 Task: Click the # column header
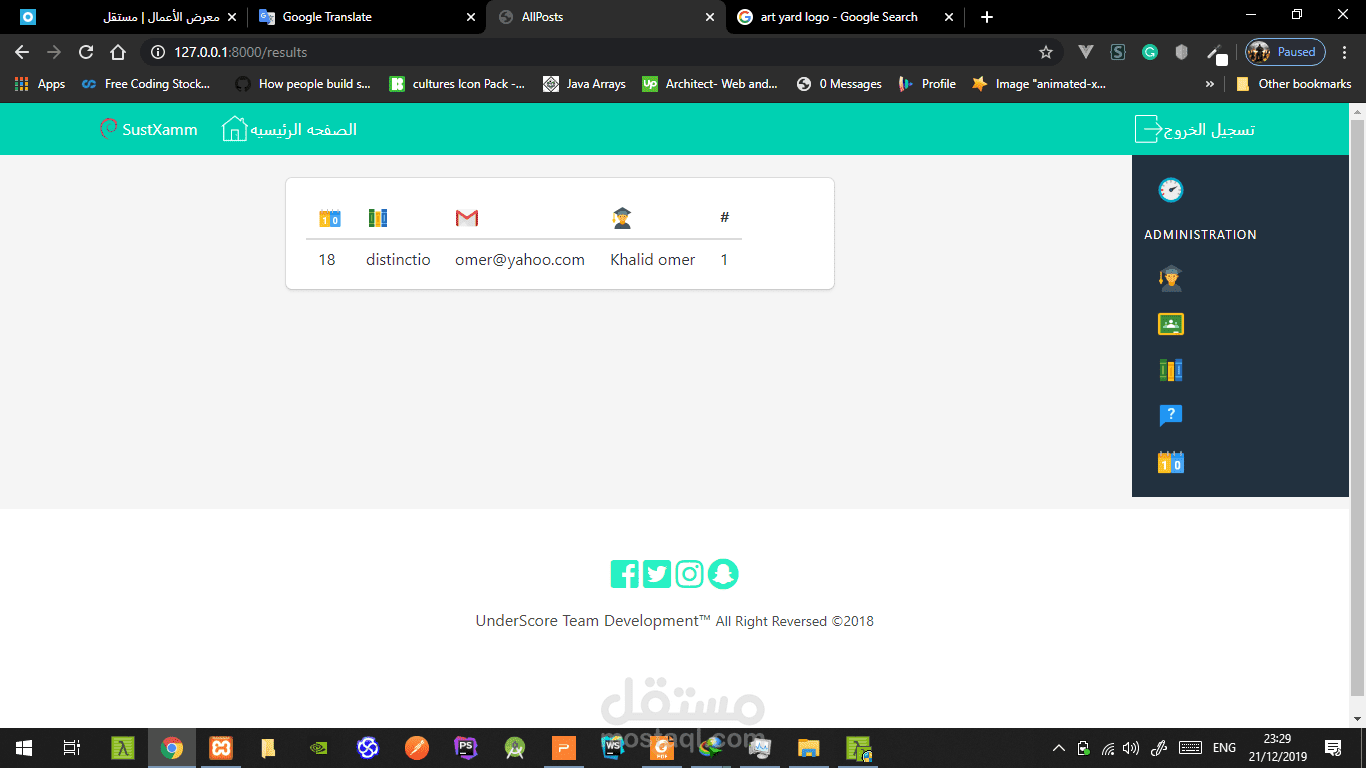725,217
